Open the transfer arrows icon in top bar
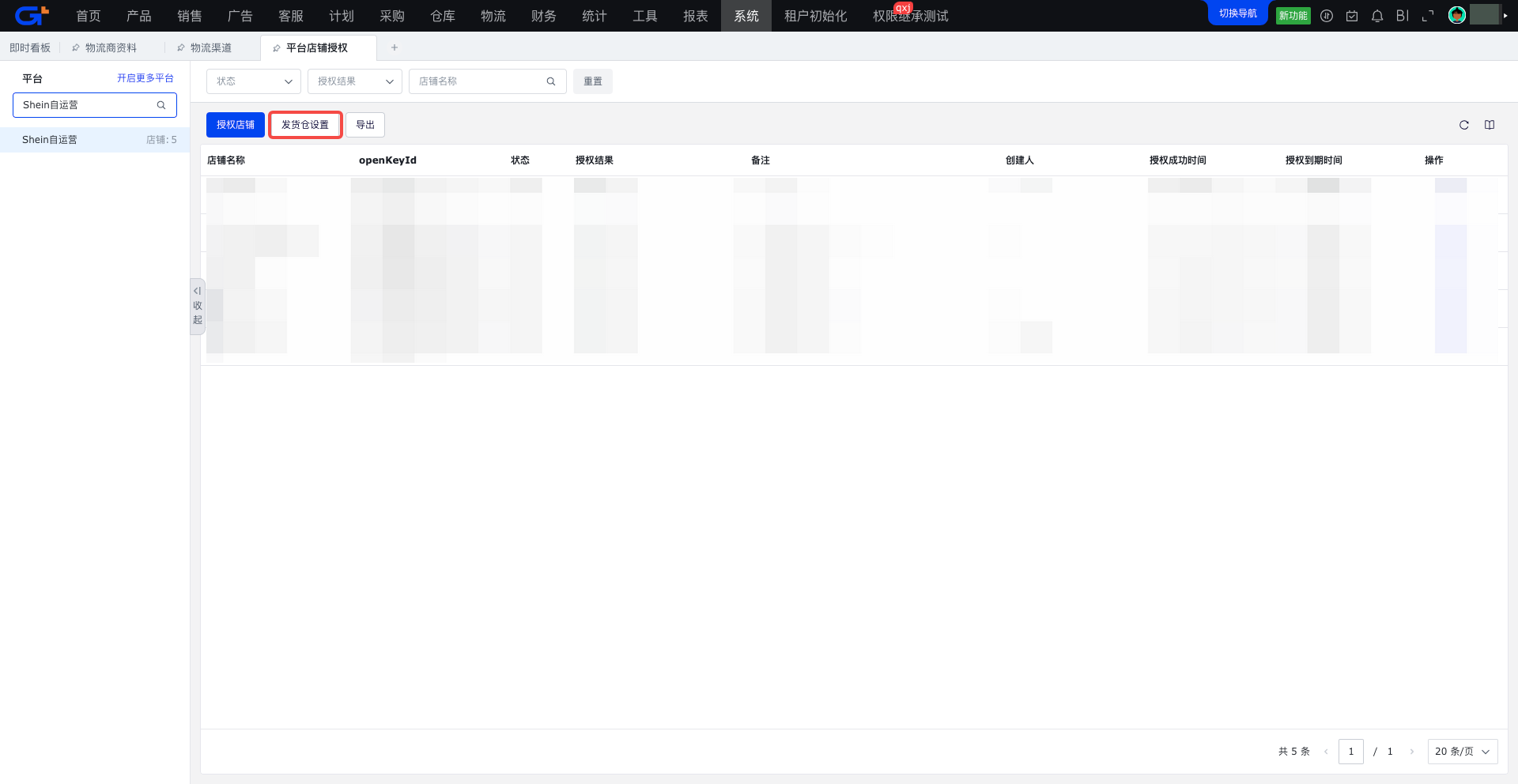1518x784 pixels. coord(1327,16)
